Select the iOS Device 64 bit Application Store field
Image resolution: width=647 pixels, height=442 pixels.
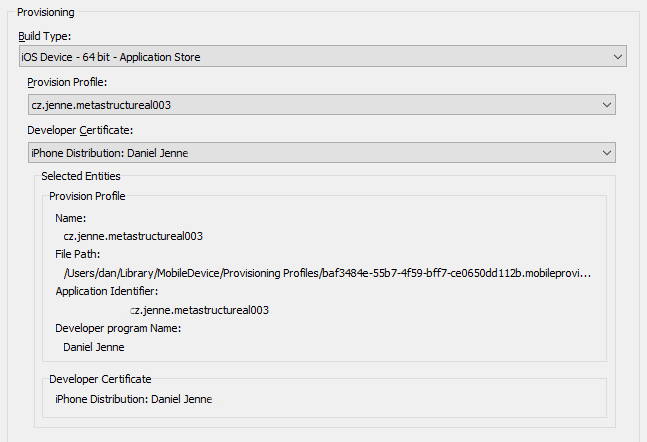(323, 57)
